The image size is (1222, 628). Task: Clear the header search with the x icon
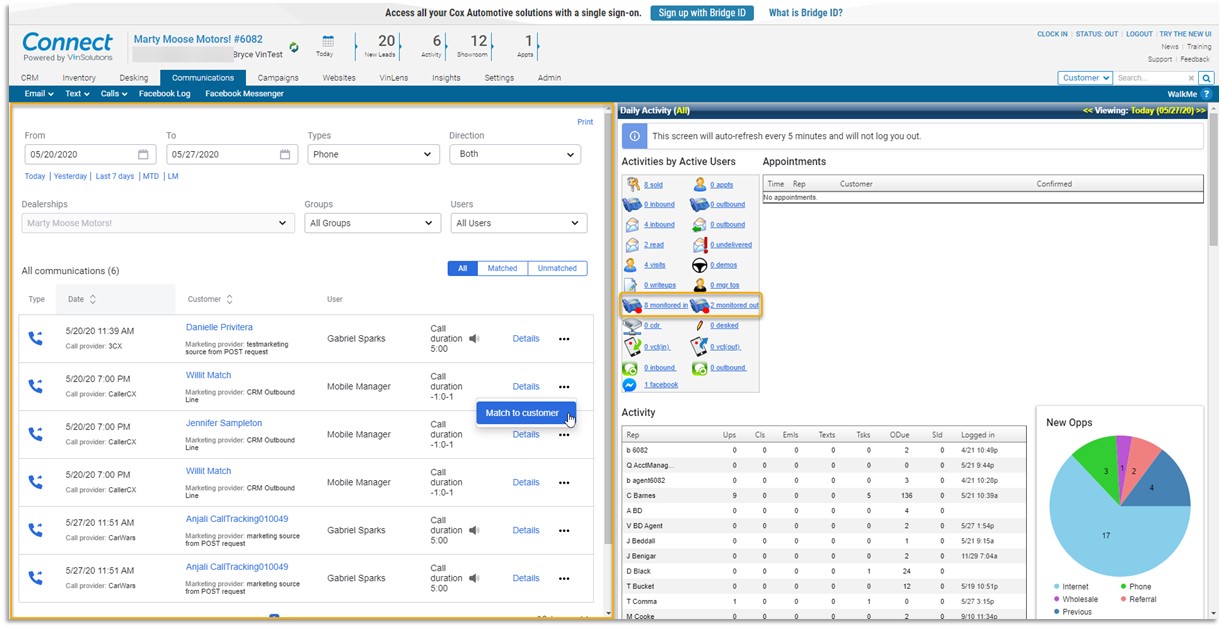(1191, 78)
